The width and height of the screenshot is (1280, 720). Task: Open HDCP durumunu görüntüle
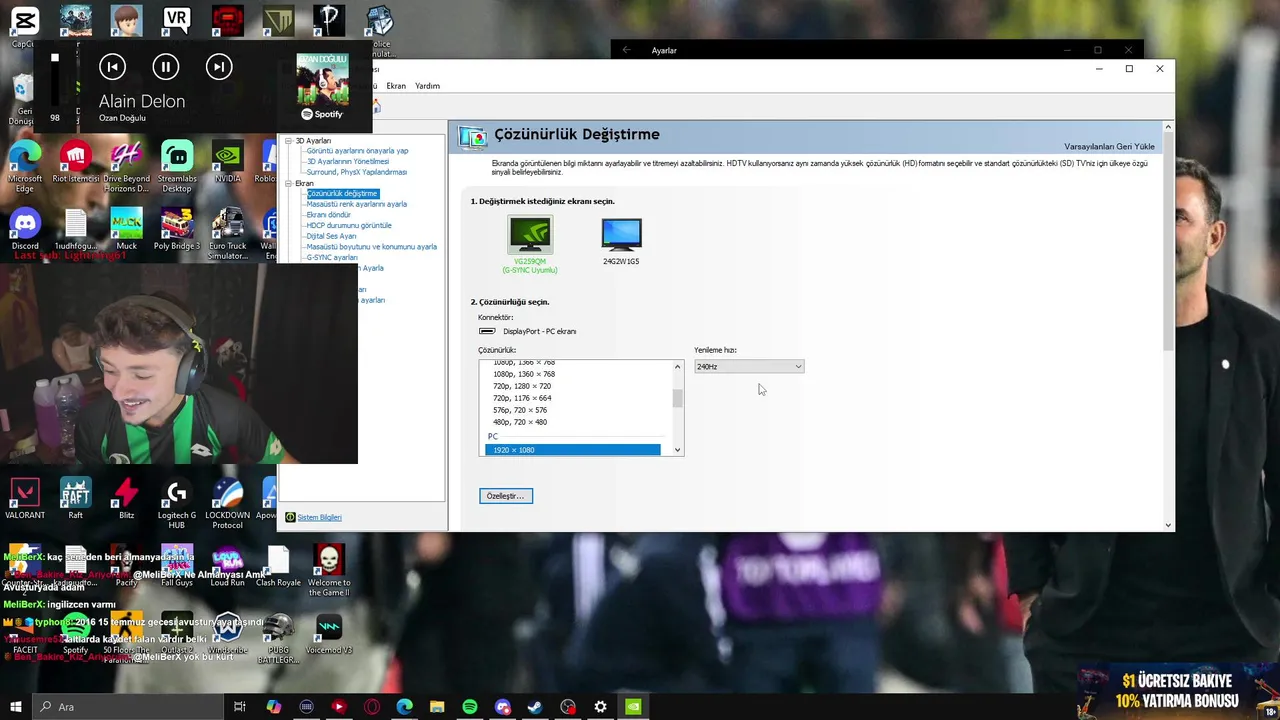349,225
